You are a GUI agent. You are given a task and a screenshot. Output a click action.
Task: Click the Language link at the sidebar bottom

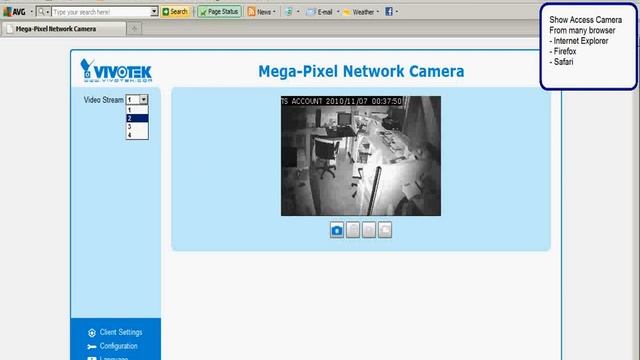(x=114, y=358)
